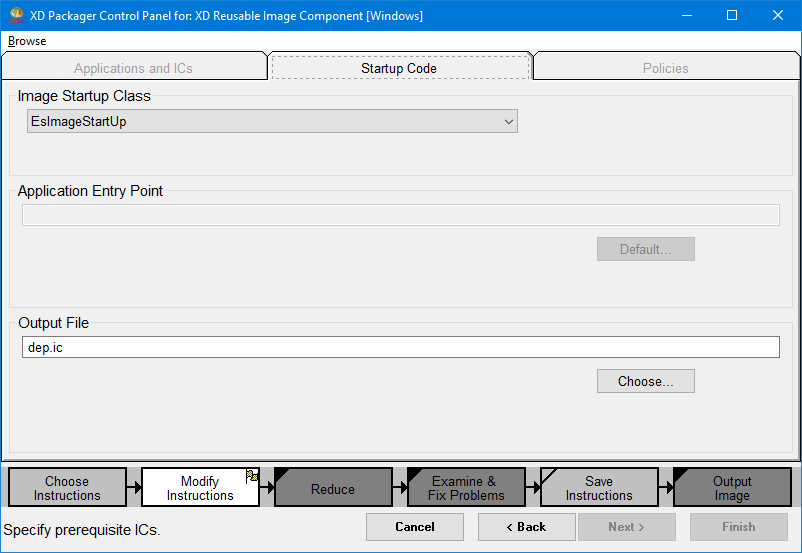Click the Output File text field

click(400, 347)
